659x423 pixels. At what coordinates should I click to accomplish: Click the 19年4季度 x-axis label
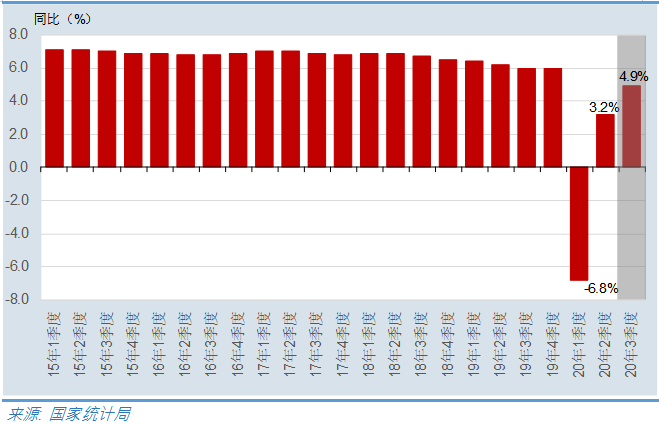(553, 344)
